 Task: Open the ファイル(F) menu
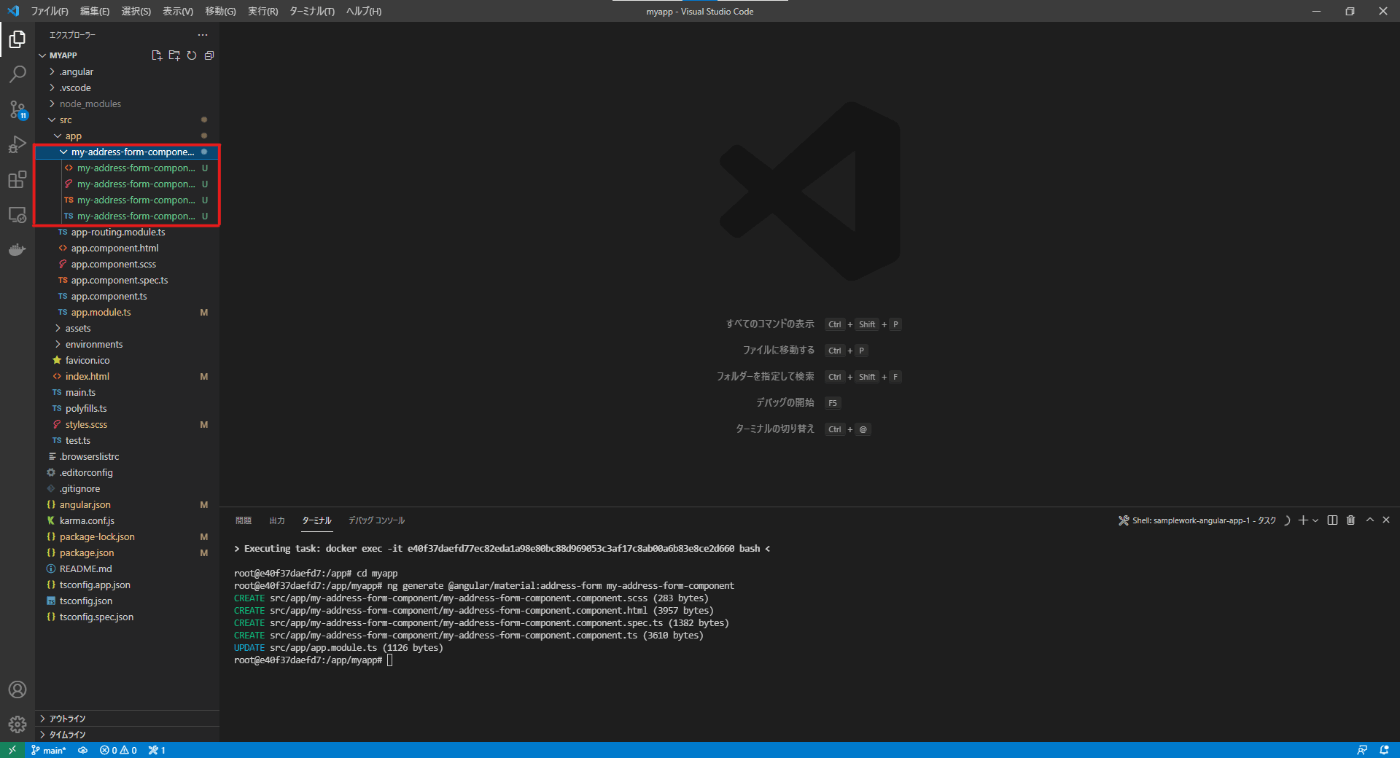(50, 11)
